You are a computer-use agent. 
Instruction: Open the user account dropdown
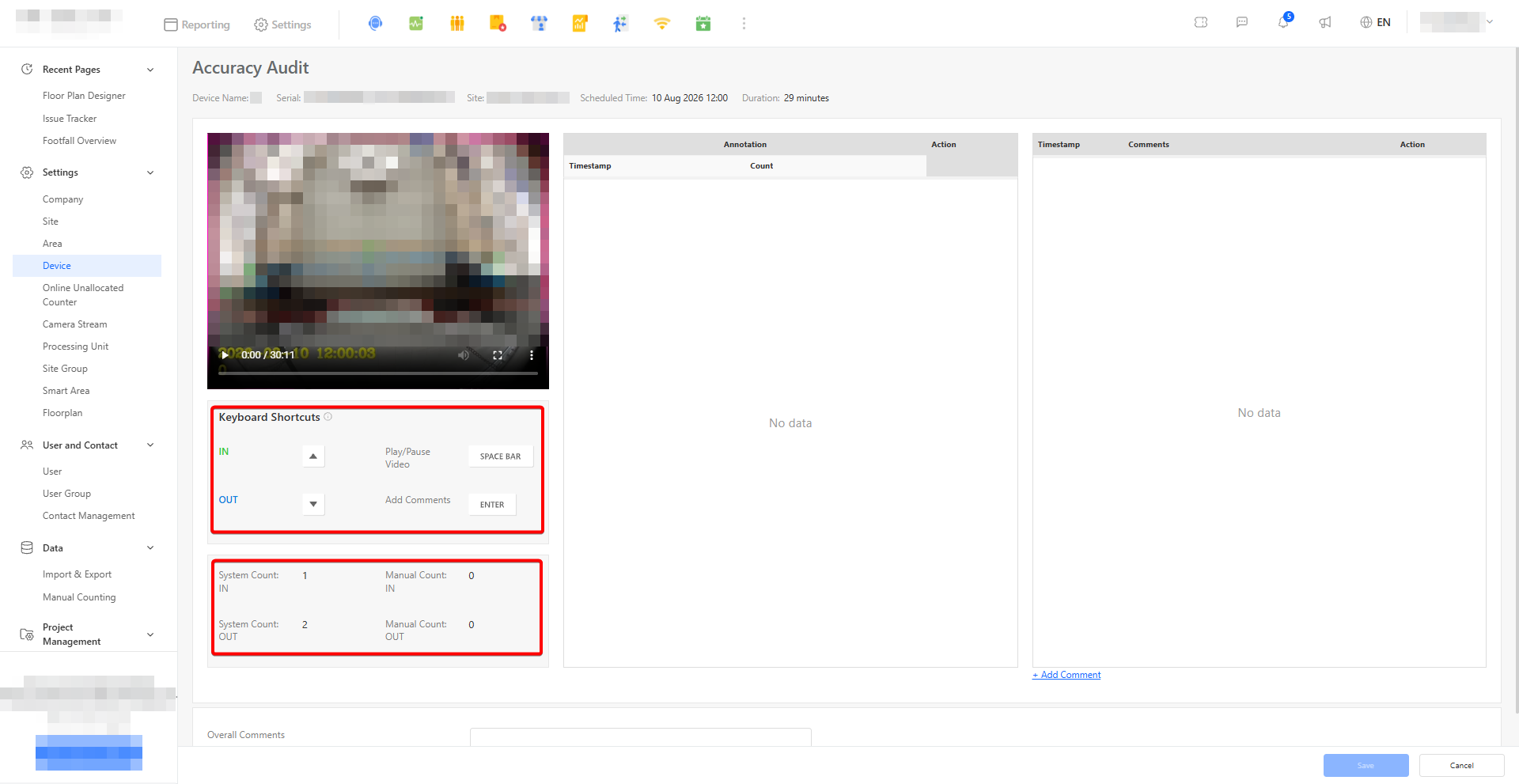click(x=1456, y=22)
